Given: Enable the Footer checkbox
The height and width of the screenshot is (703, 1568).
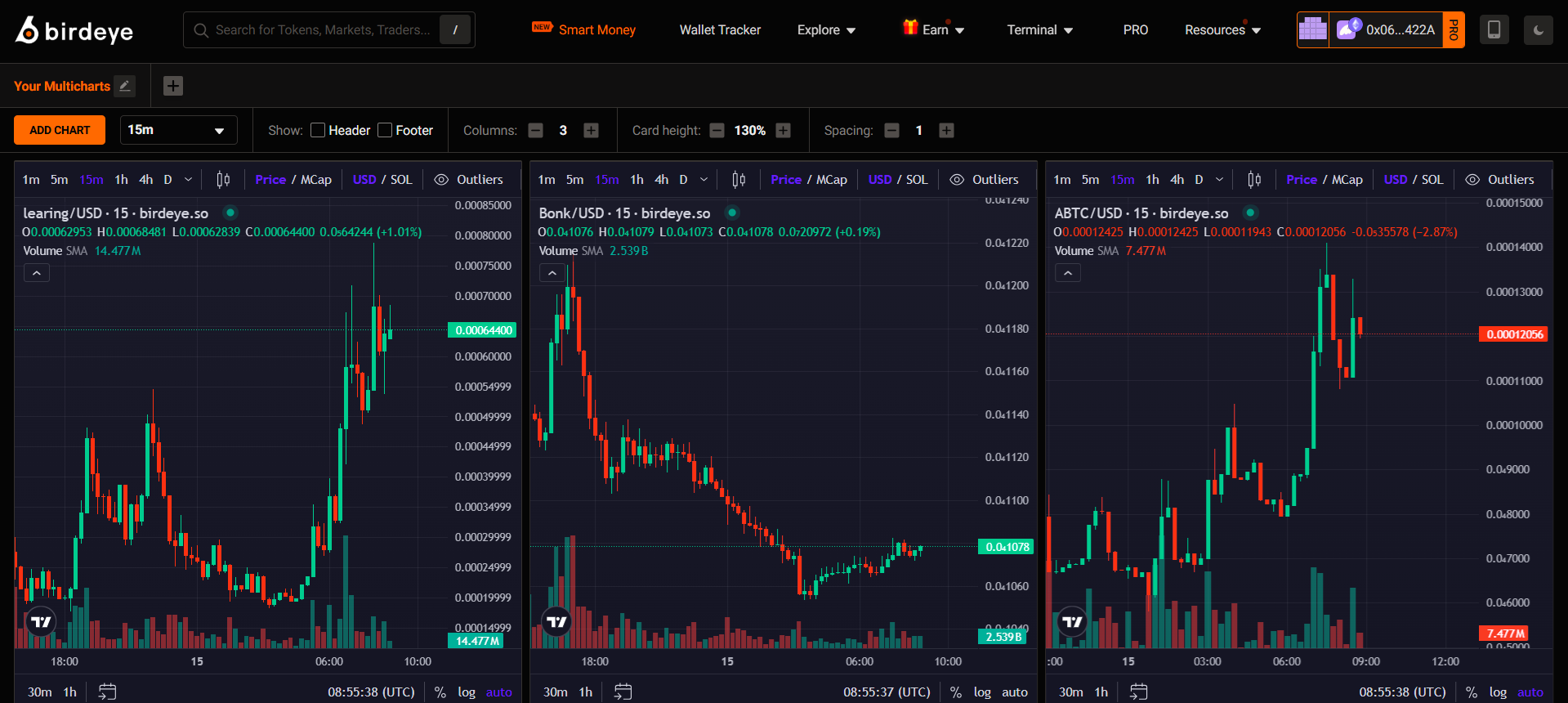Looking at the screenshot, I should click(x=385, y=131).
